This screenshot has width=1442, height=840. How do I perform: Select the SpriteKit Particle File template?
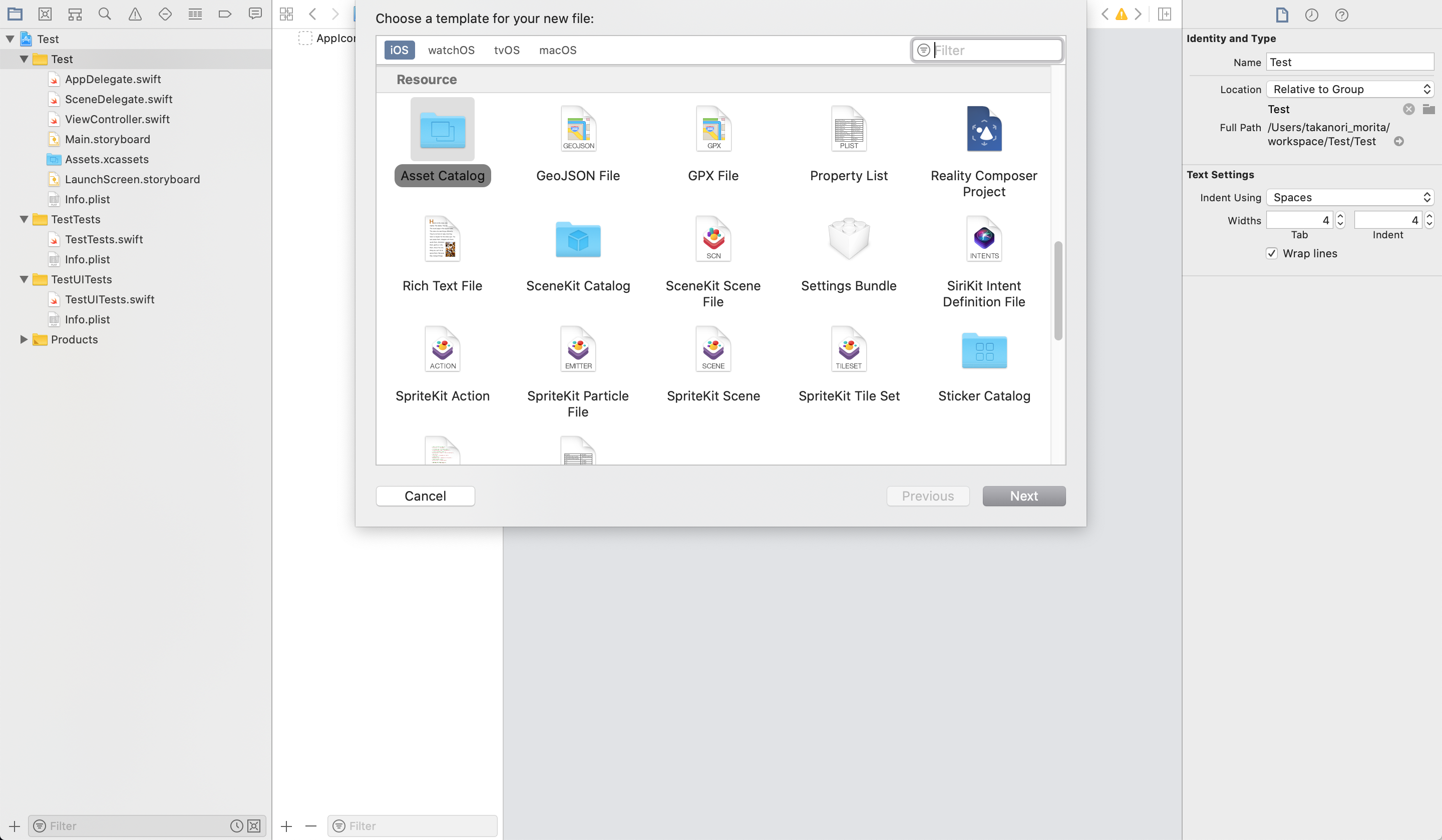(x=578, y=372)
